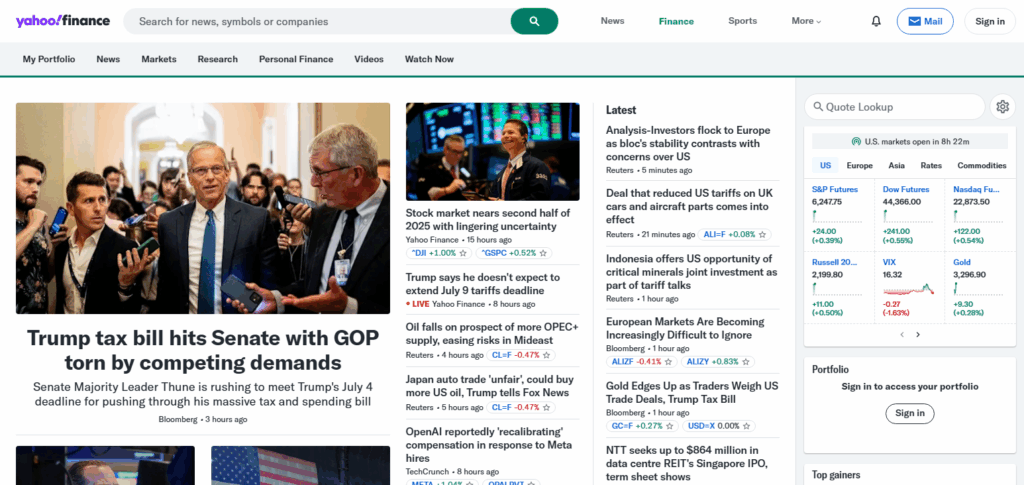Click Sign in inside the Portfolio panel
The image size is (1024, 485).
pos(910,413)
